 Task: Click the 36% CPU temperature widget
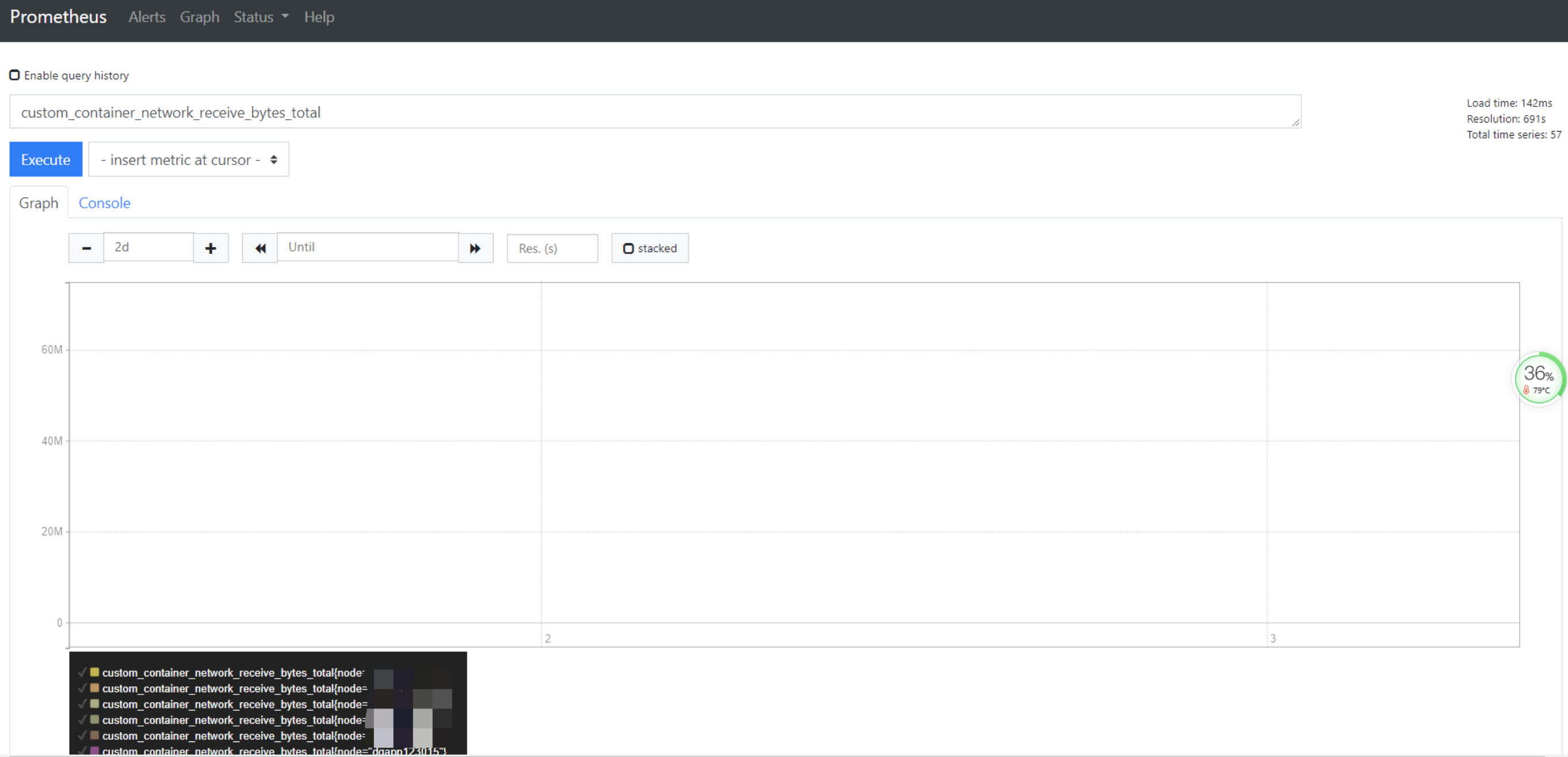[x=1539, y=378]
